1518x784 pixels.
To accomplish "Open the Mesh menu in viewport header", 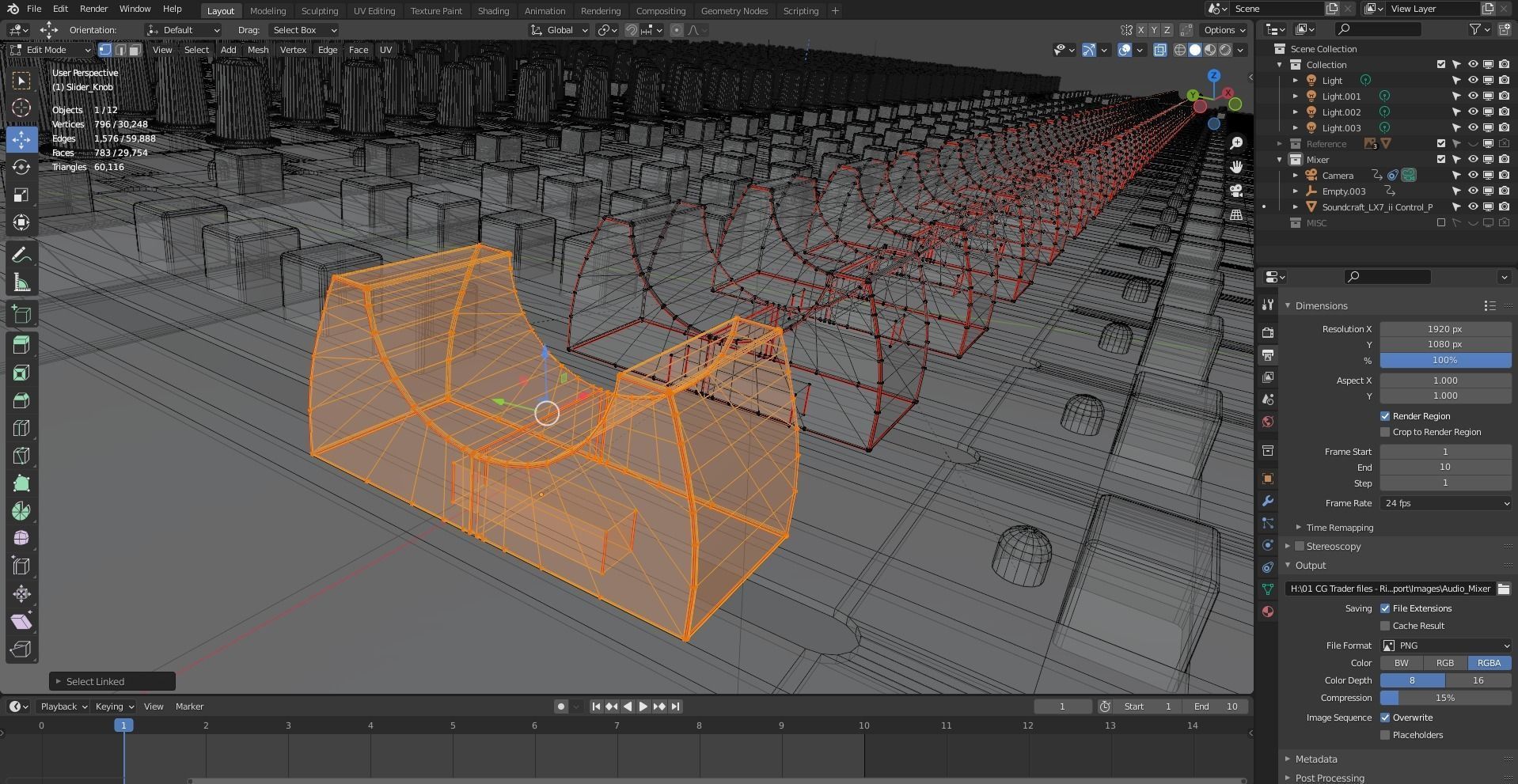I will tap(258, 50).
